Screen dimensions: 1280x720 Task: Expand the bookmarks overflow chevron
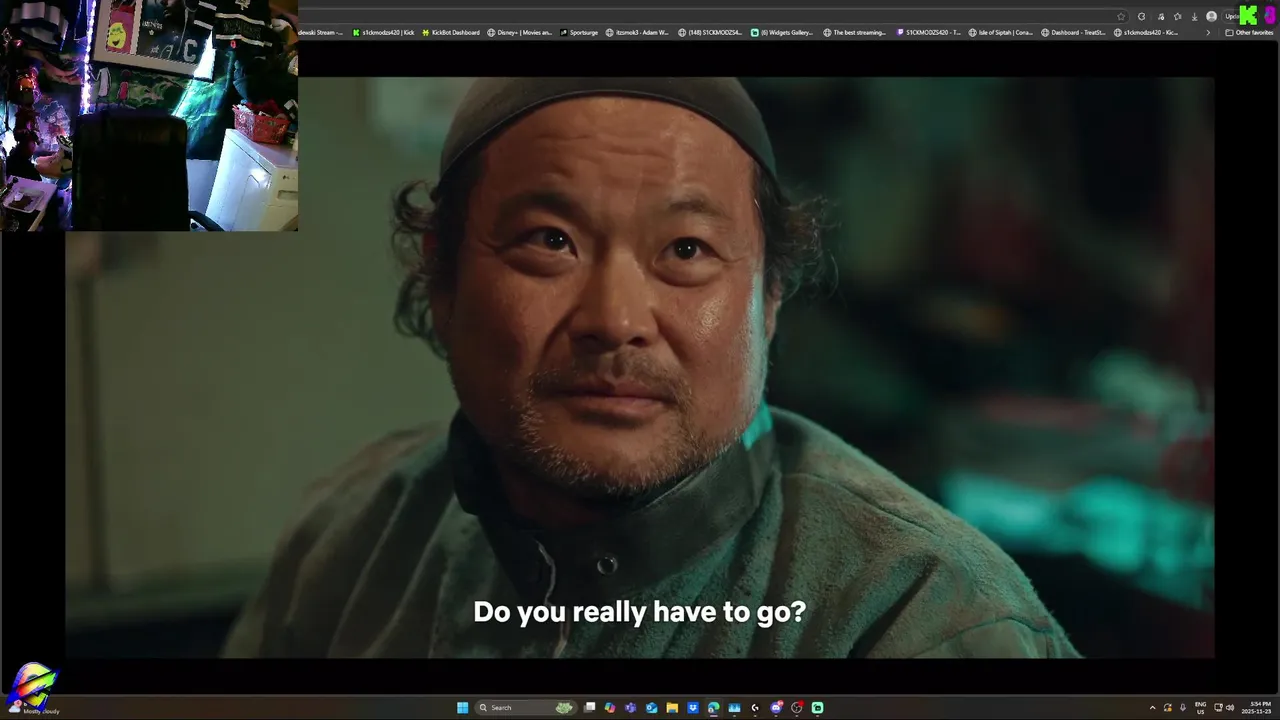[1208, 32]
